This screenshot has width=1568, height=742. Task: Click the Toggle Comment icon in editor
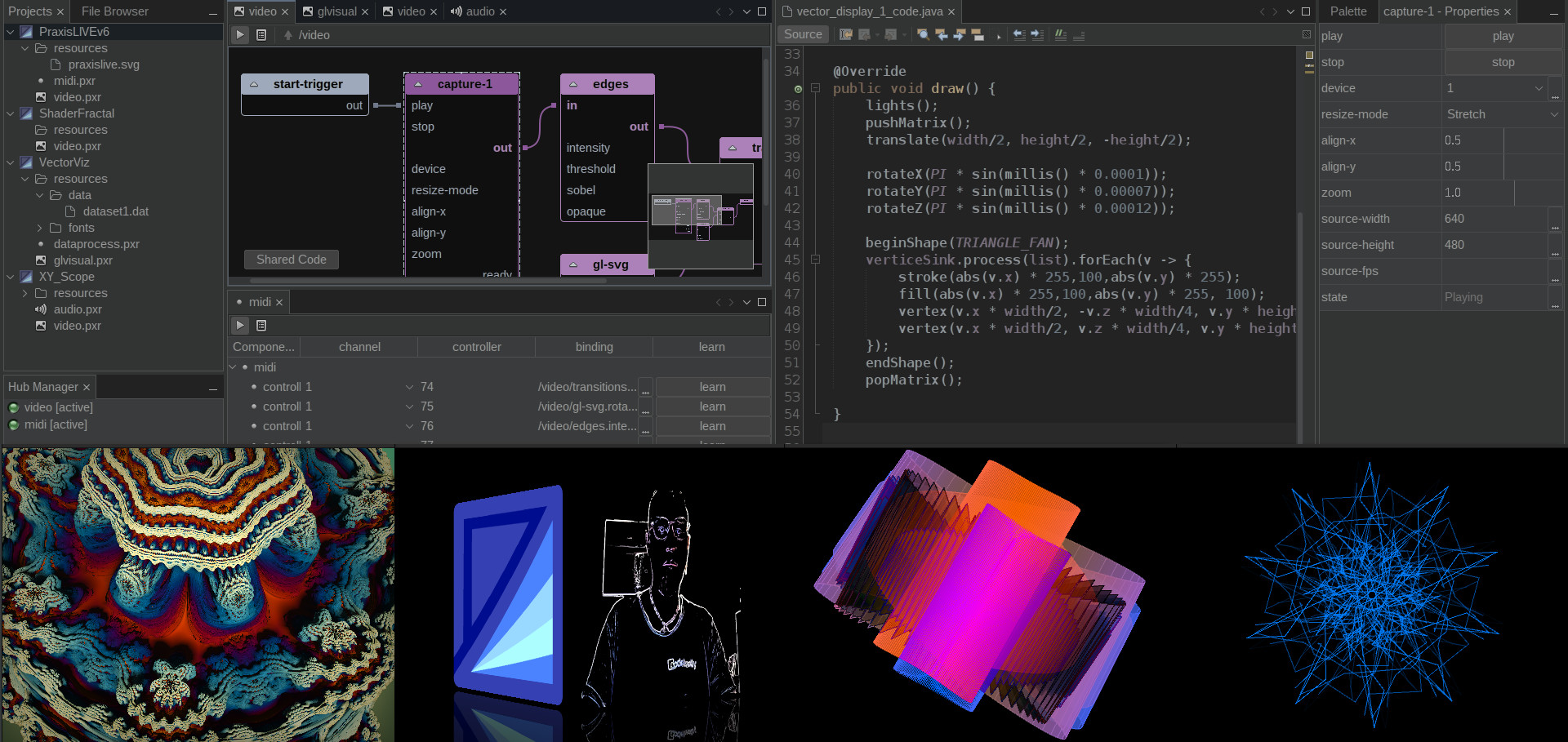tap(1060, 34)
